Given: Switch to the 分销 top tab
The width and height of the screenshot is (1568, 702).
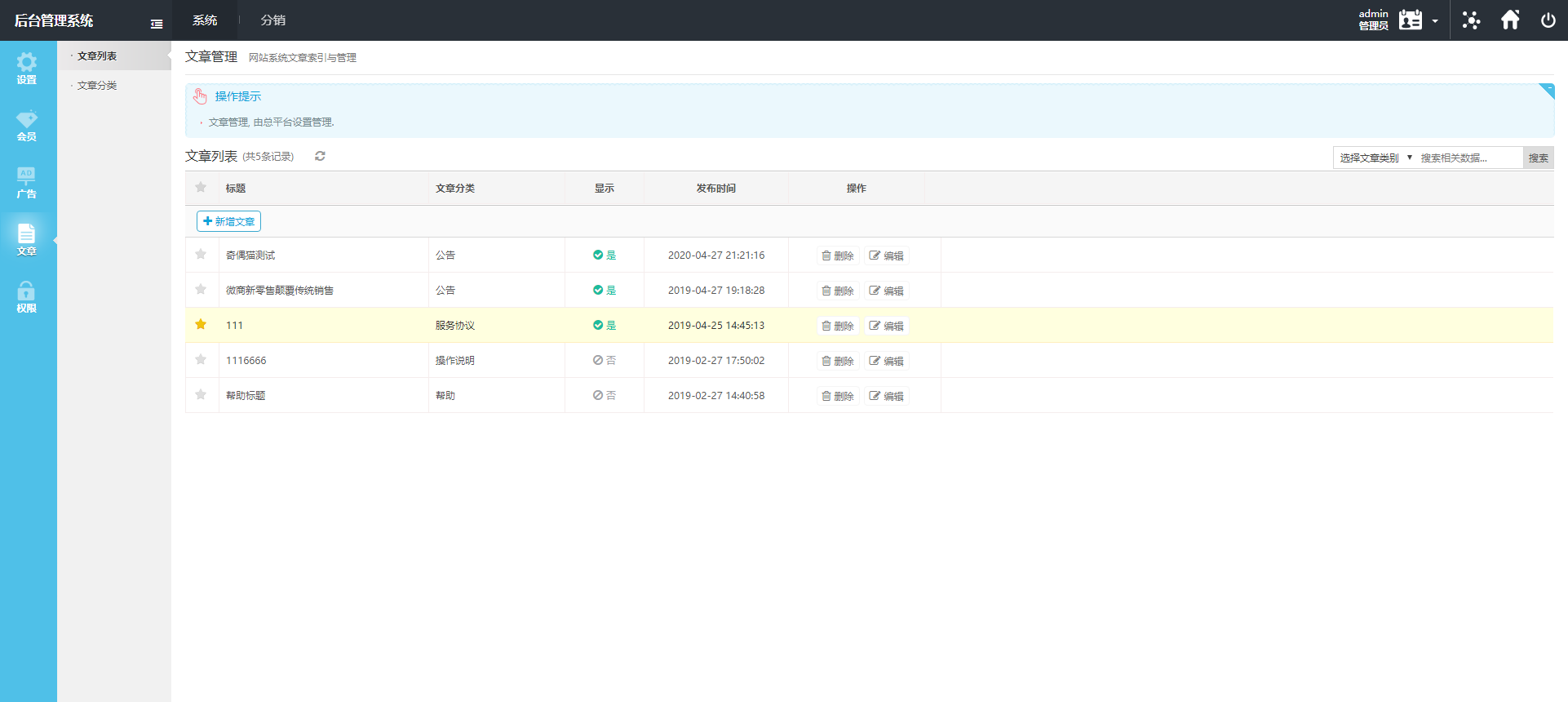Looking at the screenshot, I should (x=273, y=20).
